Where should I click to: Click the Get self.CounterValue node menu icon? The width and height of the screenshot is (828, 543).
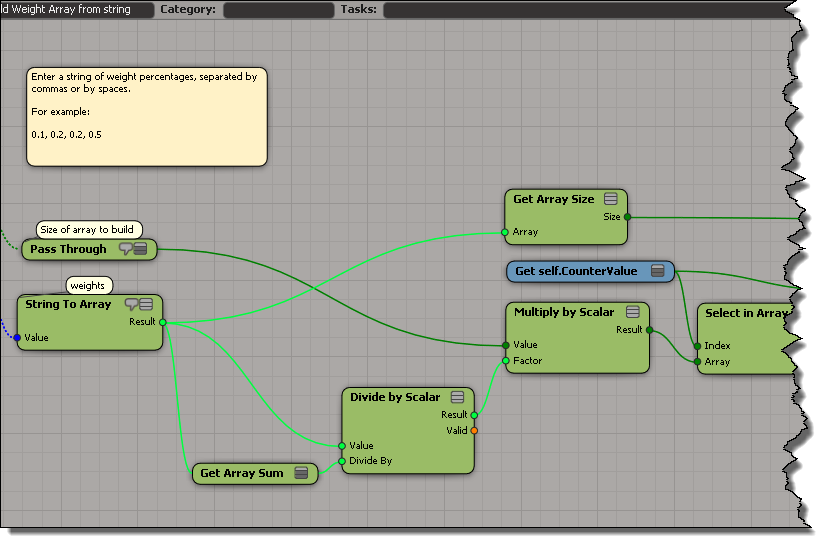pyautogui.click(x=657, y=271)
